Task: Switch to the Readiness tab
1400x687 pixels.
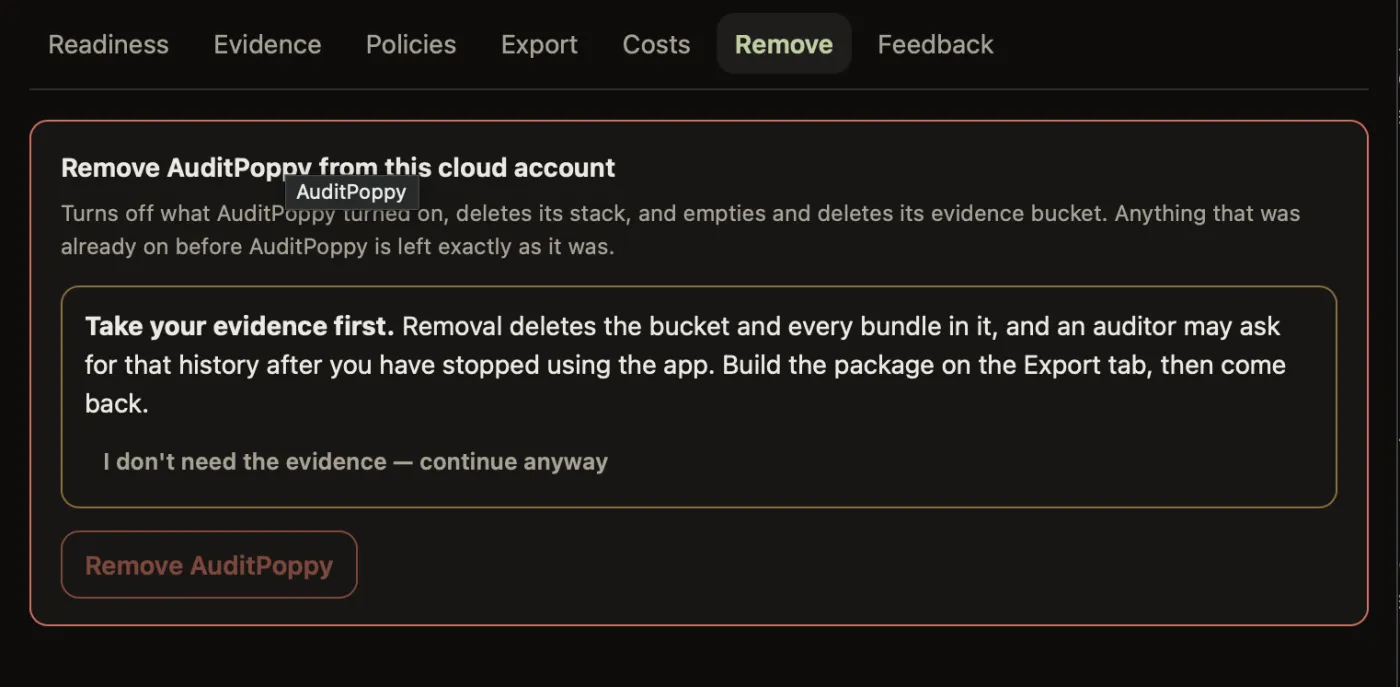Action: [108, 44]
